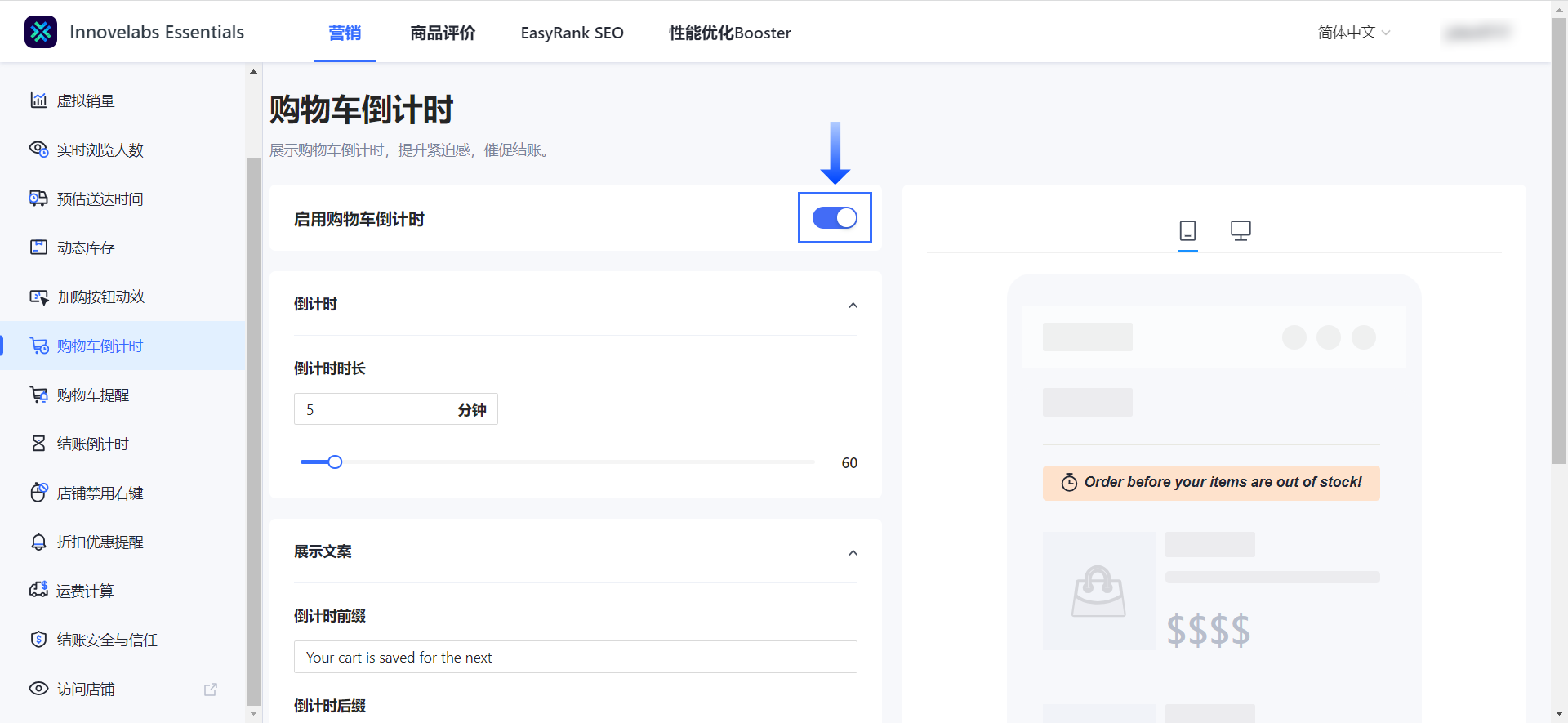
Task: Open 预估送达时间 truck icon
Action: (x=38, y=199)
